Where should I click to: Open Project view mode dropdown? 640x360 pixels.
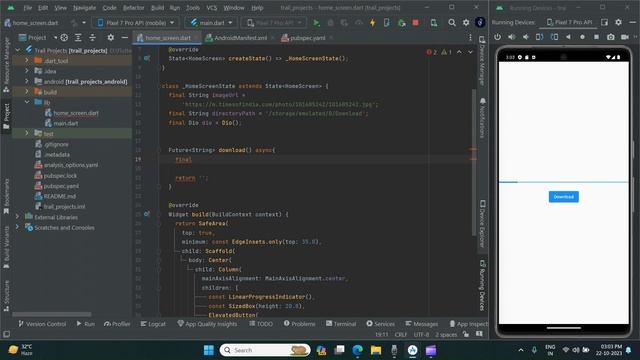38,38
